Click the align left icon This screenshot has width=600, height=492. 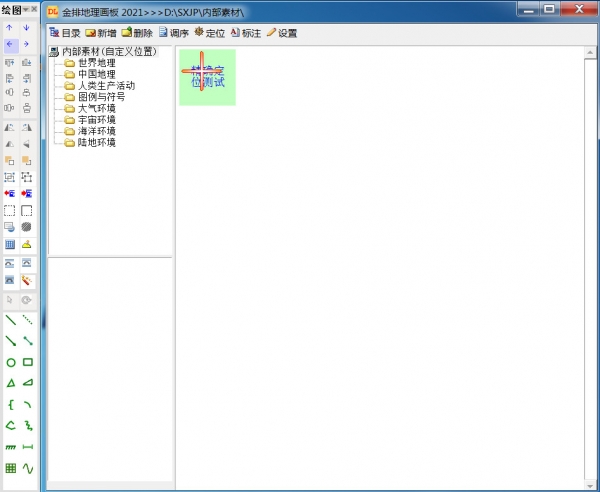coord(10,79)
